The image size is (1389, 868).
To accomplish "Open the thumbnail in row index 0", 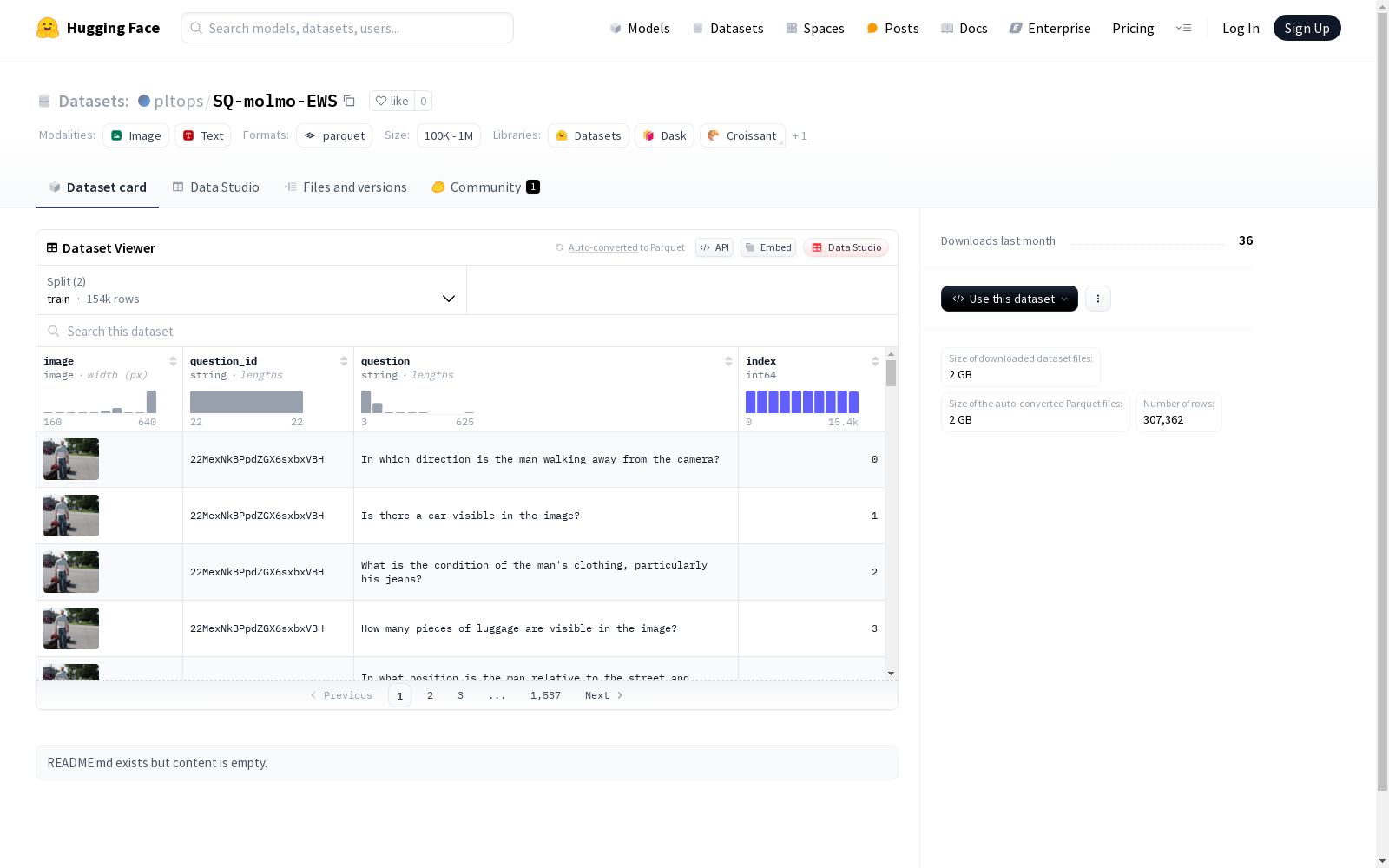I will [x=71, y=459].
